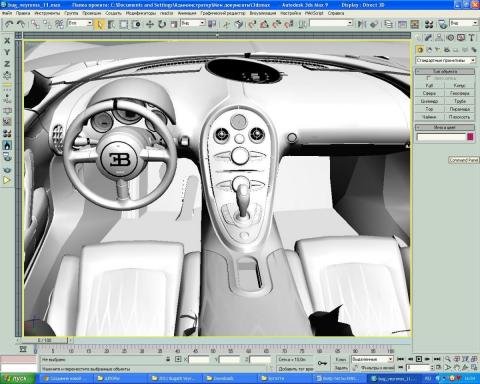Open the Правка menu
The height and width of the screenshot is (384, 480).
pos(23,13)
